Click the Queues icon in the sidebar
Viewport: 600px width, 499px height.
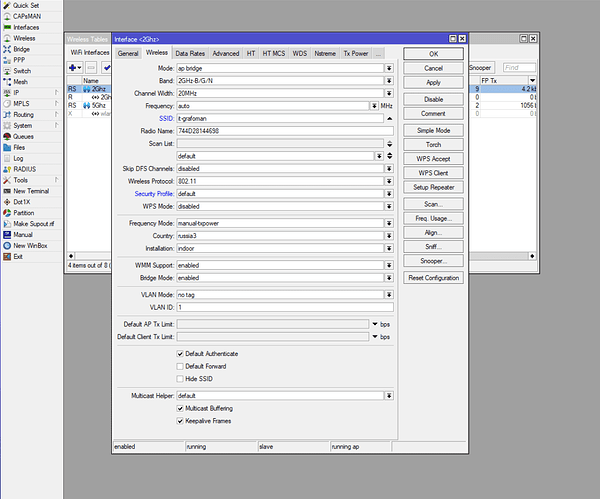point(6,136)
